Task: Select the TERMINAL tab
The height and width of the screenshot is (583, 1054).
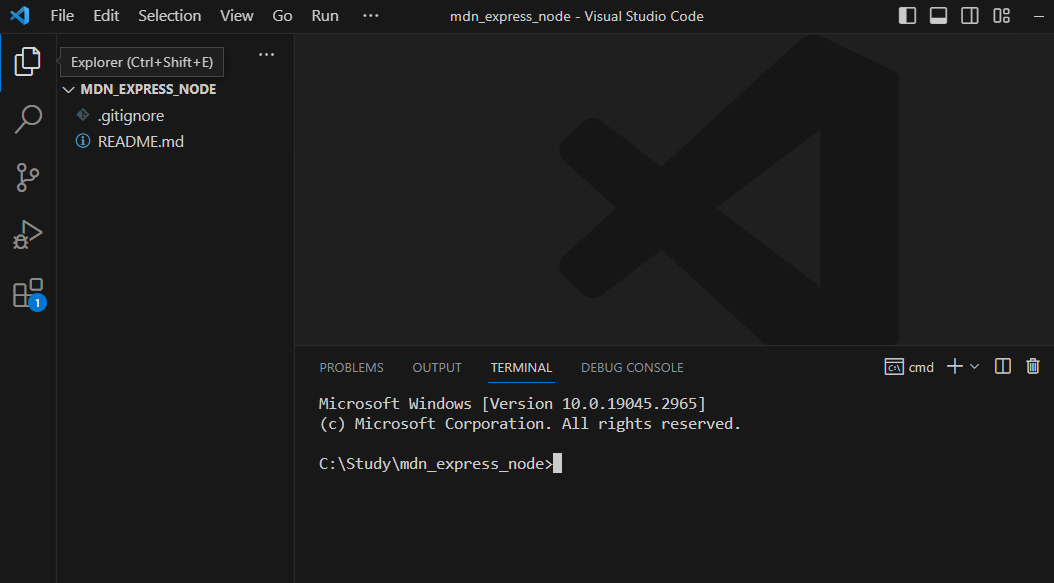Action: pyautogui.click(x=521, y=368)
